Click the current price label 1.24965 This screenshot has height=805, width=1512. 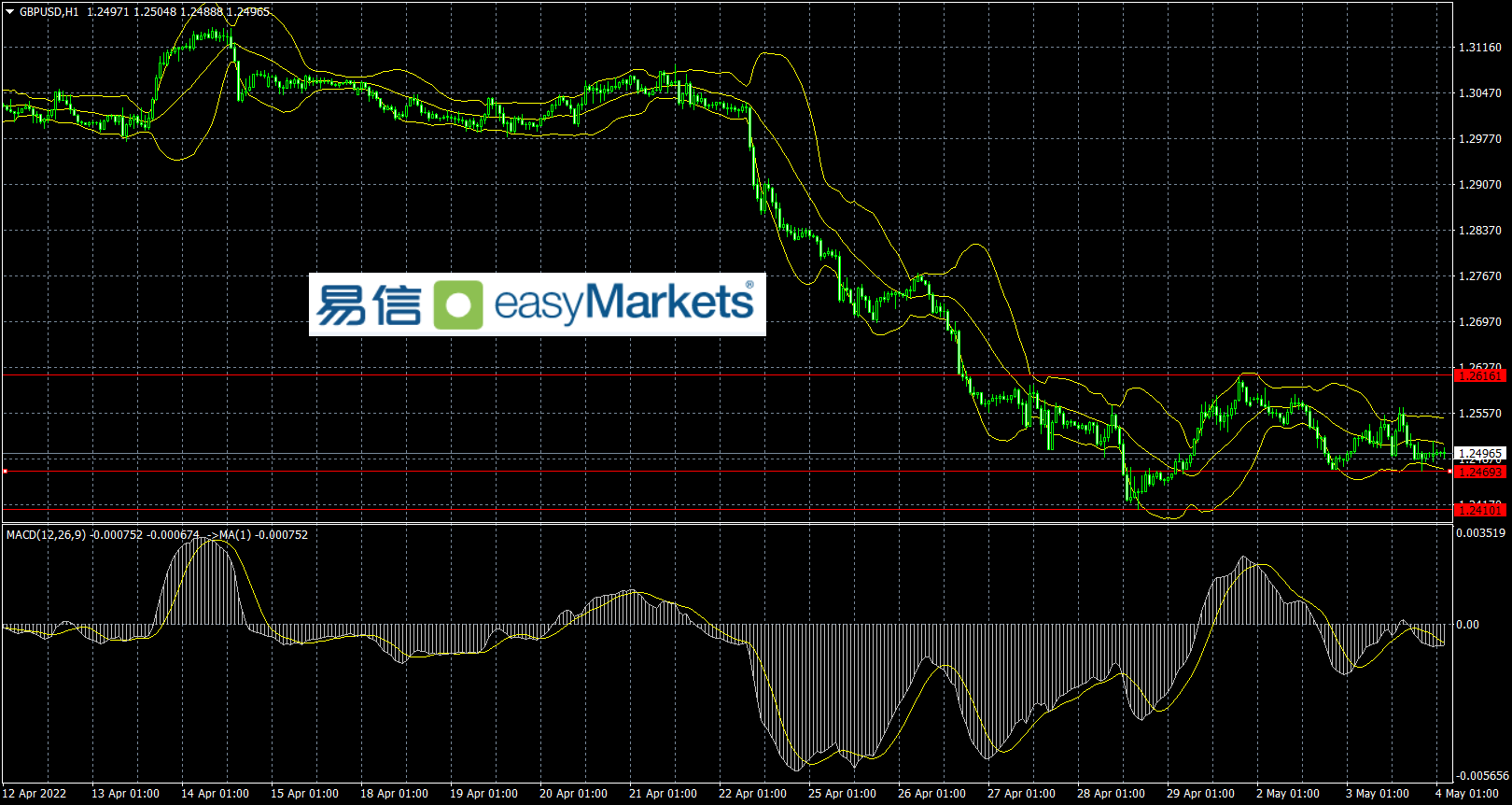(x=1480, y=454)
